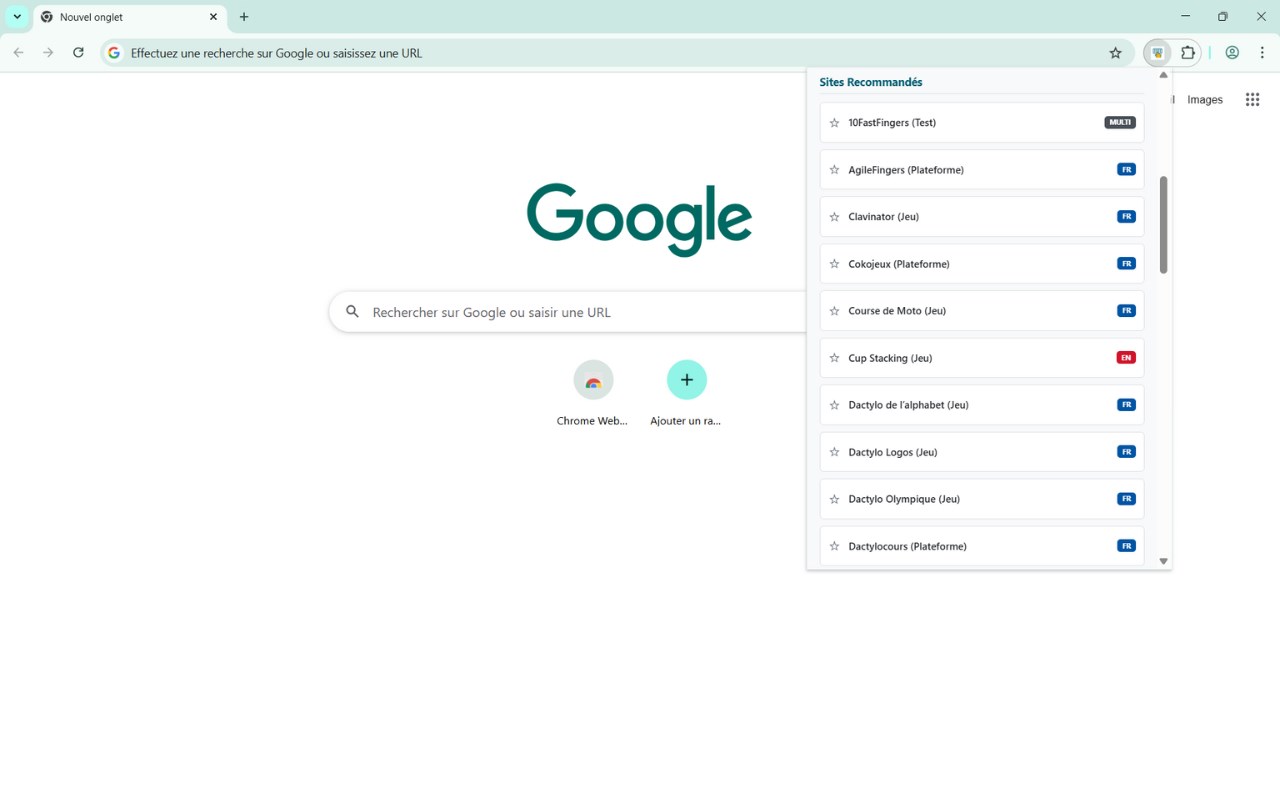The width and height of the screenshot is (1280, 800).
Task: Open the Chrome Web Store shortcut
Action: point(593,394)
